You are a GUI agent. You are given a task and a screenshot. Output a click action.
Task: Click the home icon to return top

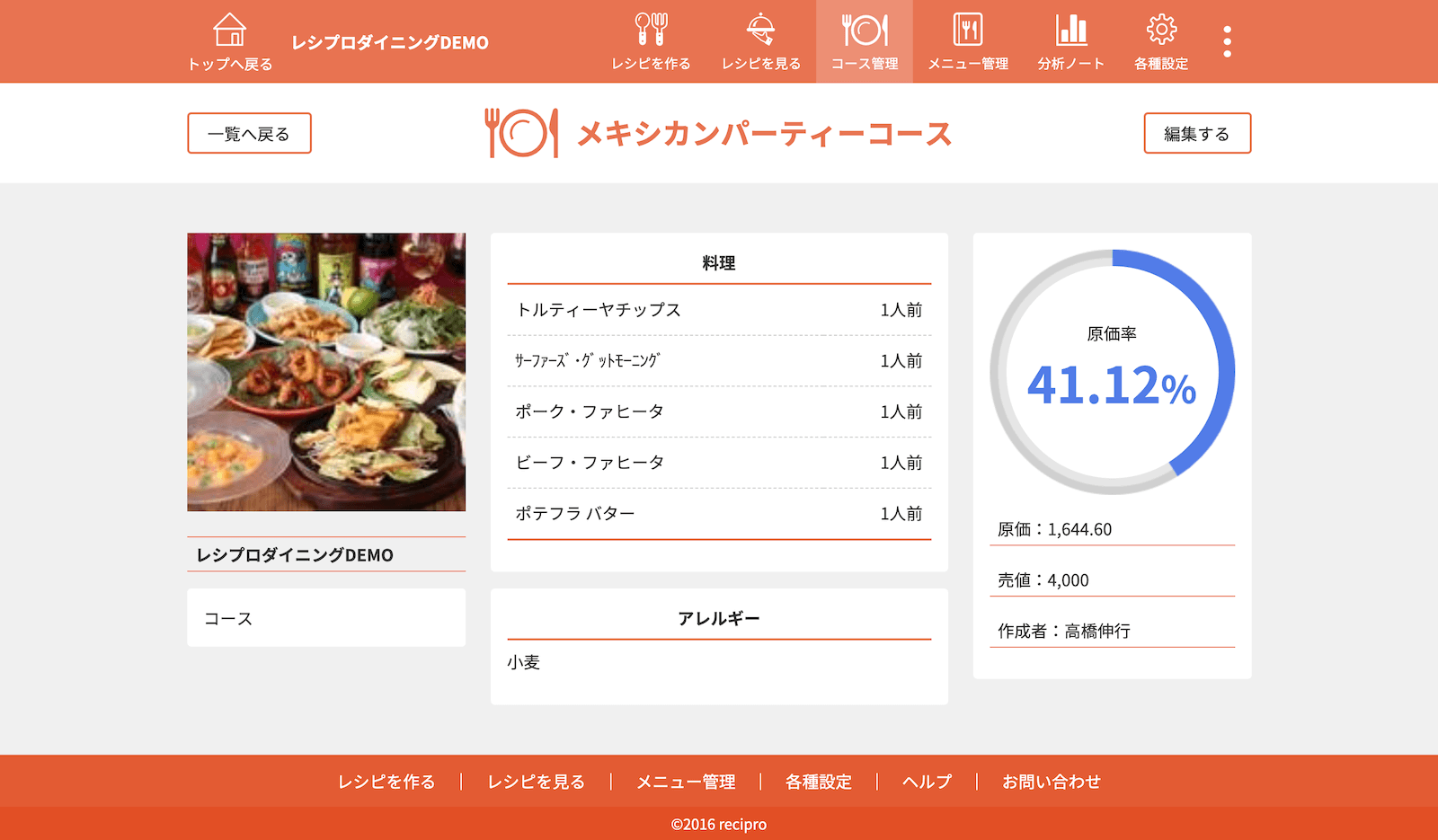[x=229, y=31]
